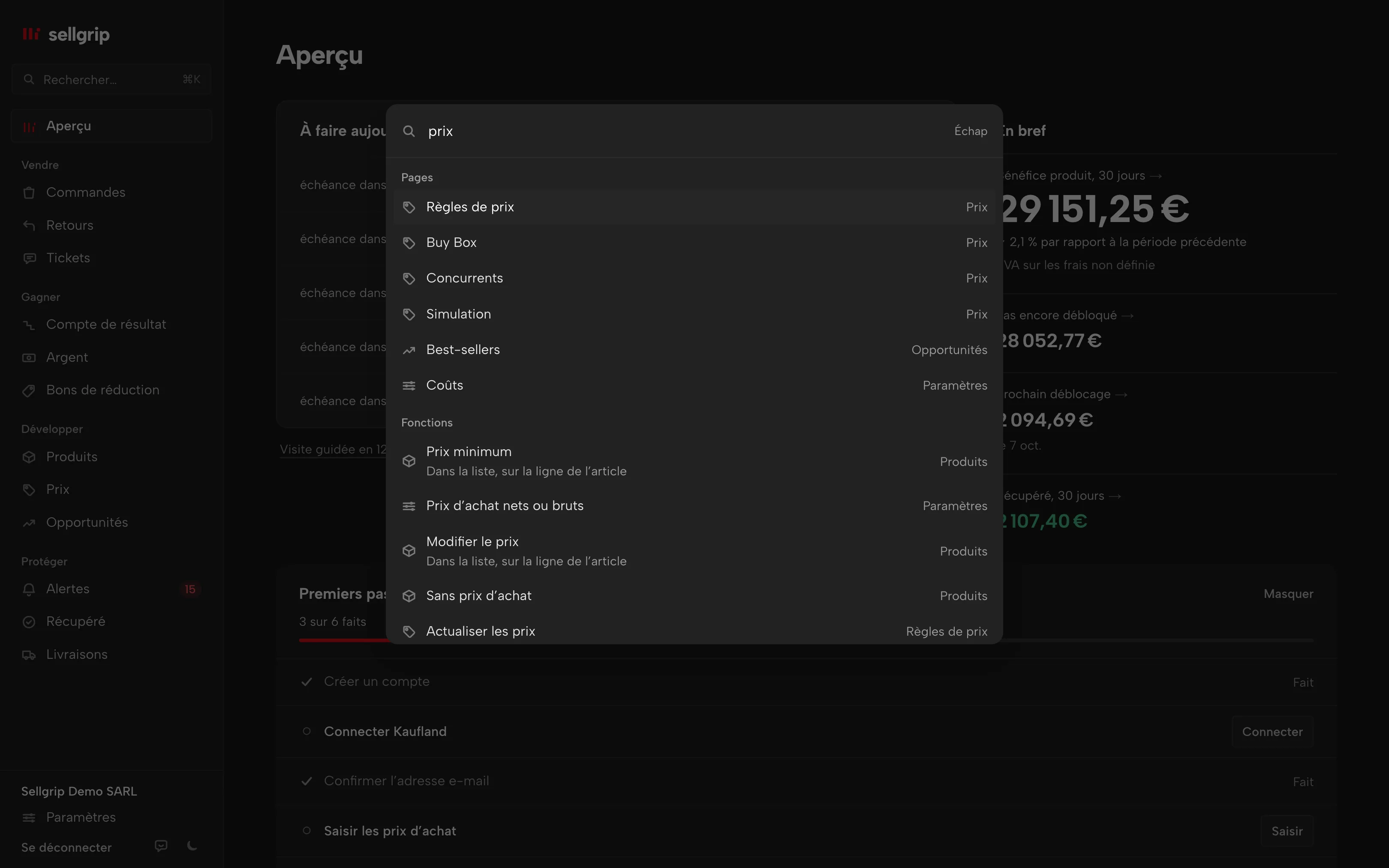The image size is (1389, 868).
Task: Click Sellgrip Demo SARL account name
Action: click(79, 791)
